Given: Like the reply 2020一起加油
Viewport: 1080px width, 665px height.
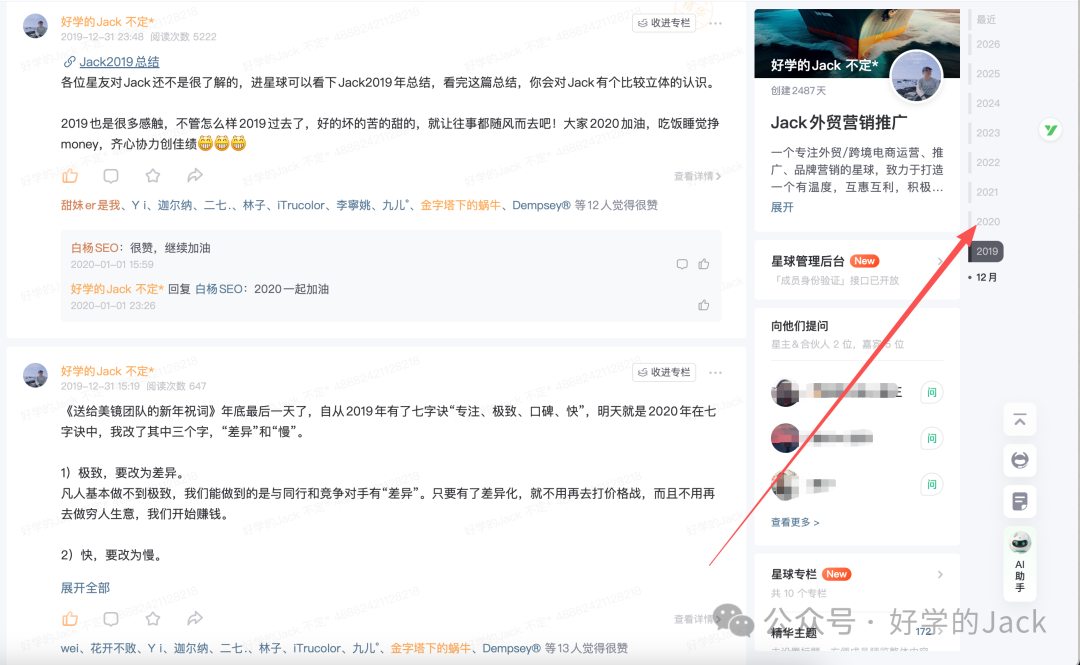Looking at the screenshot, I should [x=704, y=305].
